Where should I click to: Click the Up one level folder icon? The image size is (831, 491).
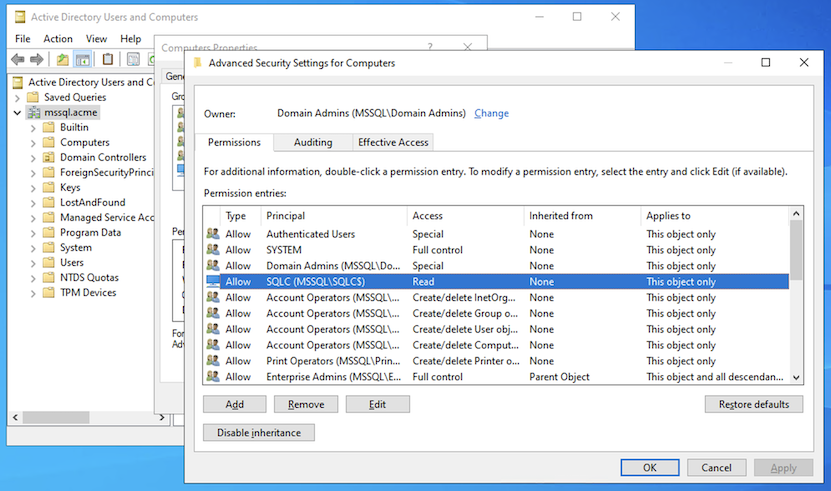63,59
